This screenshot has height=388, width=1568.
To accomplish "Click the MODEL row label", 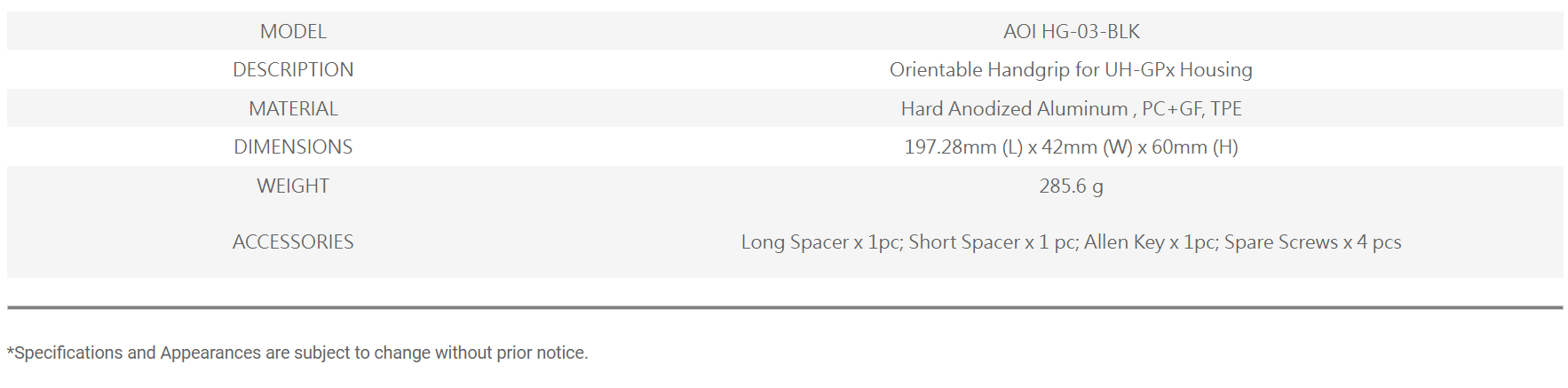I will [x=293, y=31].
